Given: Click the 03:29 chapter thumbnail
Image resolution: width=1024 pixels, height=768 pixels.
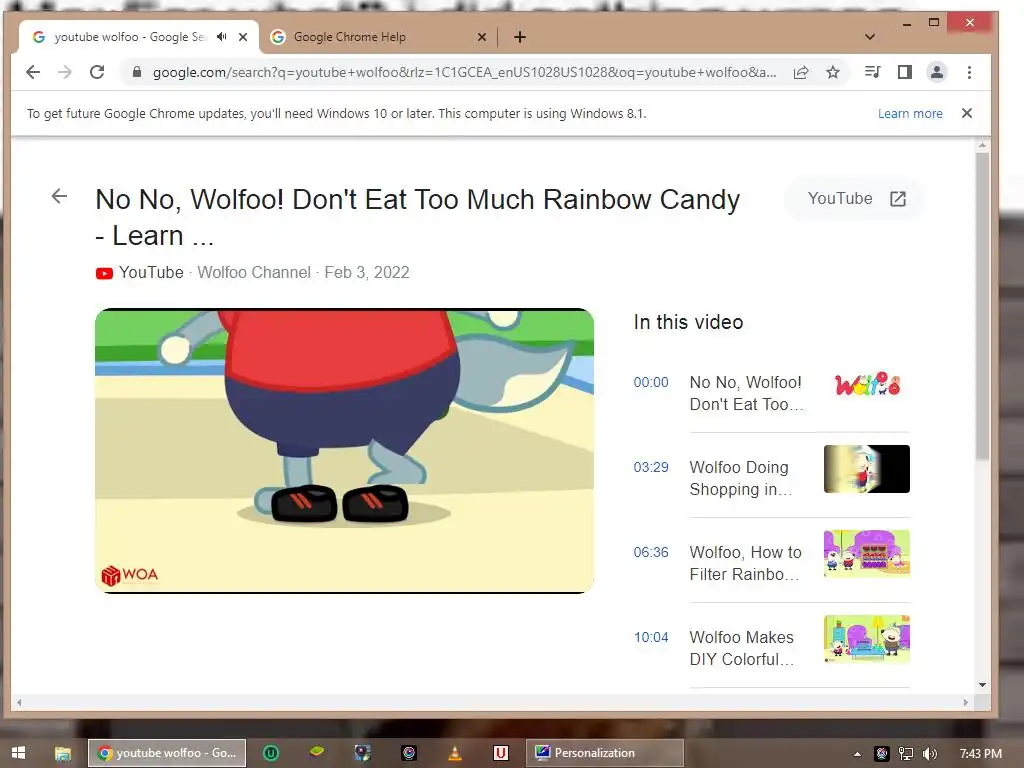Looking at the screenshot, I should click(867, 469).
